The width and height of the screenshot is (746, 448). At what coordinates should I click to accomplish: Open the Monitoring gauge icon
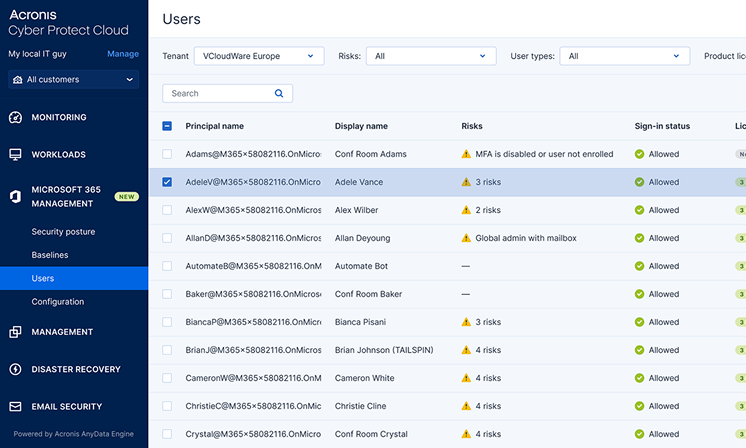[x=15, y=117]
